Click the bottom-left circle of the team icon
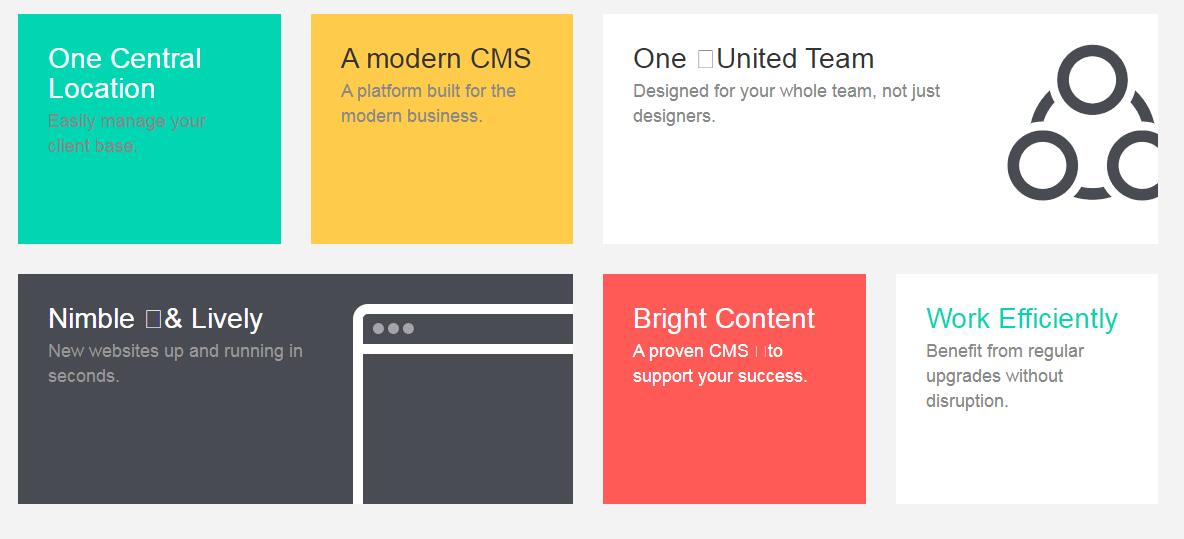This screenshot has height=539, width=1184. pos(1042,165)
